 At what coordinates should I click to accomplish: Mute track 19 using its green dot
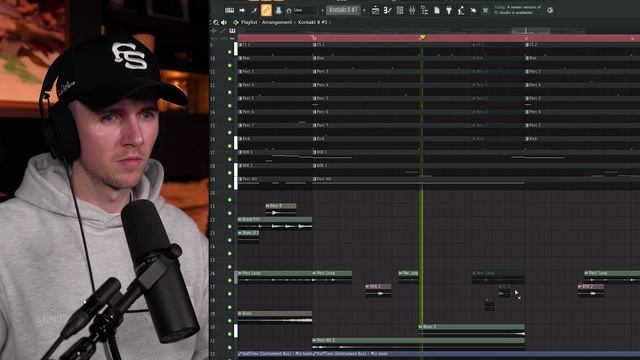[x=230, y=186]
